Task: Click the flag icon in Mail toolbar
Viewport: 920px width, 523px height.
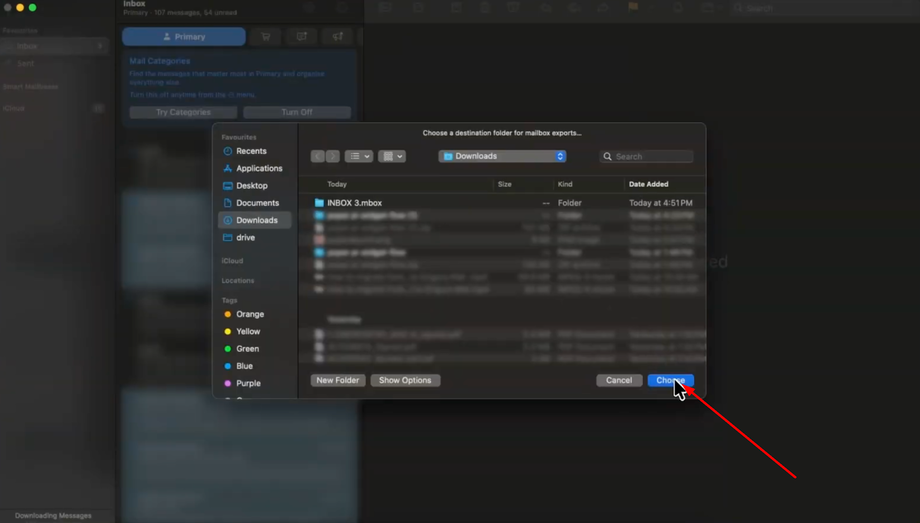Action: [633, 8]
